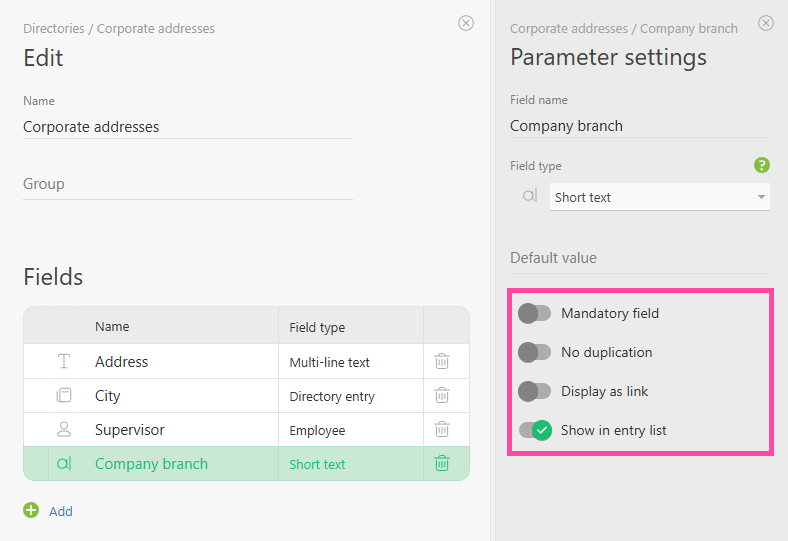The height and width of the screenshot is (541, 788).
Task: Close the Edit directory panel
Action: 466,23
